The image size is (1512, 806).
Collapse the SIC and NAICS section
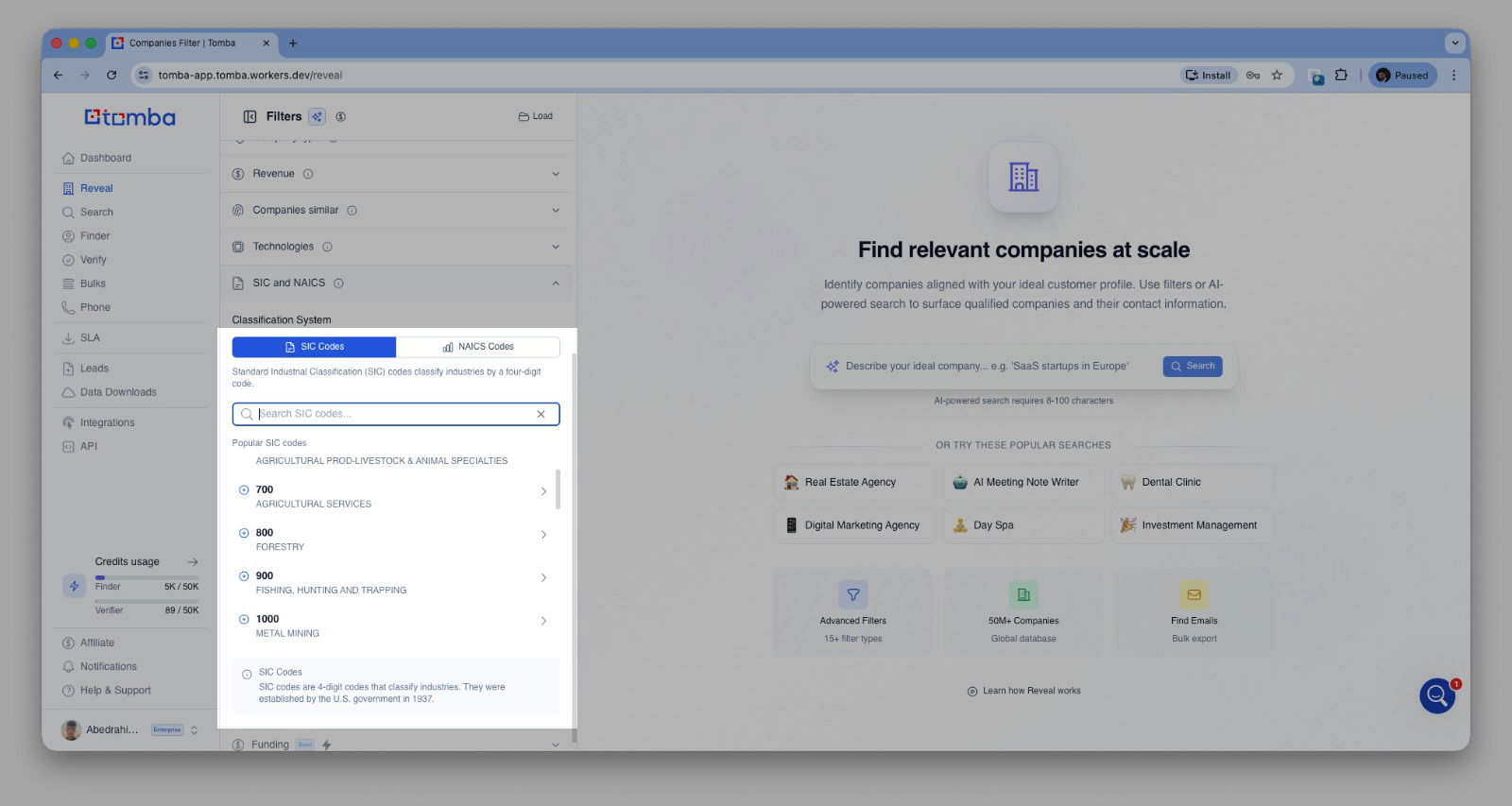[x=556, y=283]
